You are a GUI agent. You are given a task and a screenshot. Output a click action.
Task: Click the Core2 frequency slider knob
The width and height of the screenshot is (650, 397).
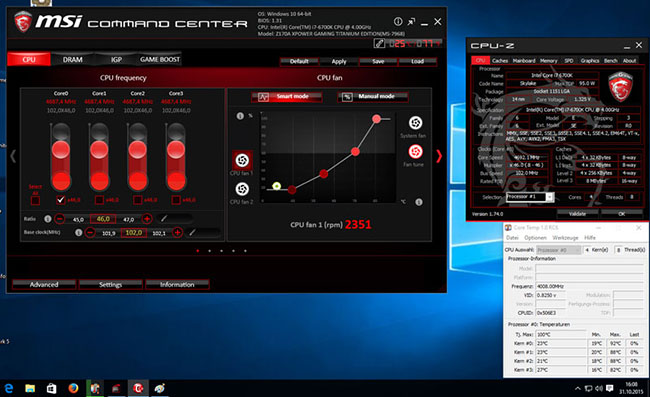pos(138,150)
